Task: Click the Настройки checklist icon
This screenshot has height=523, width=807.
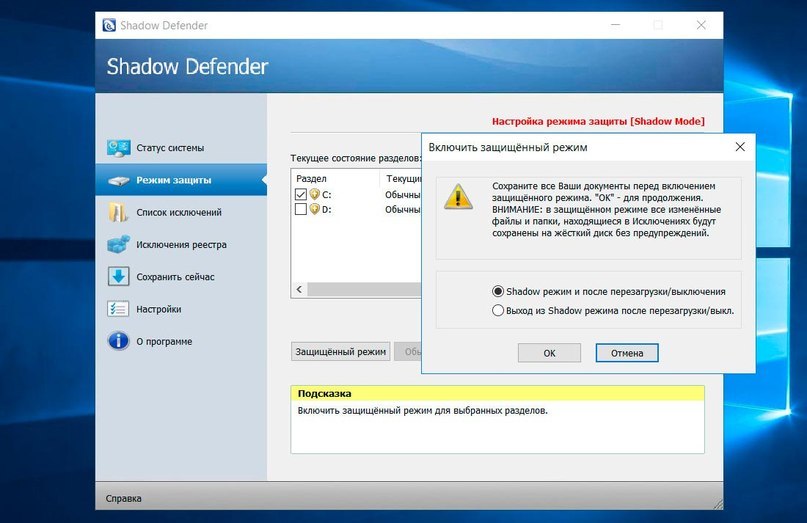Action: [x=118, y=309]
